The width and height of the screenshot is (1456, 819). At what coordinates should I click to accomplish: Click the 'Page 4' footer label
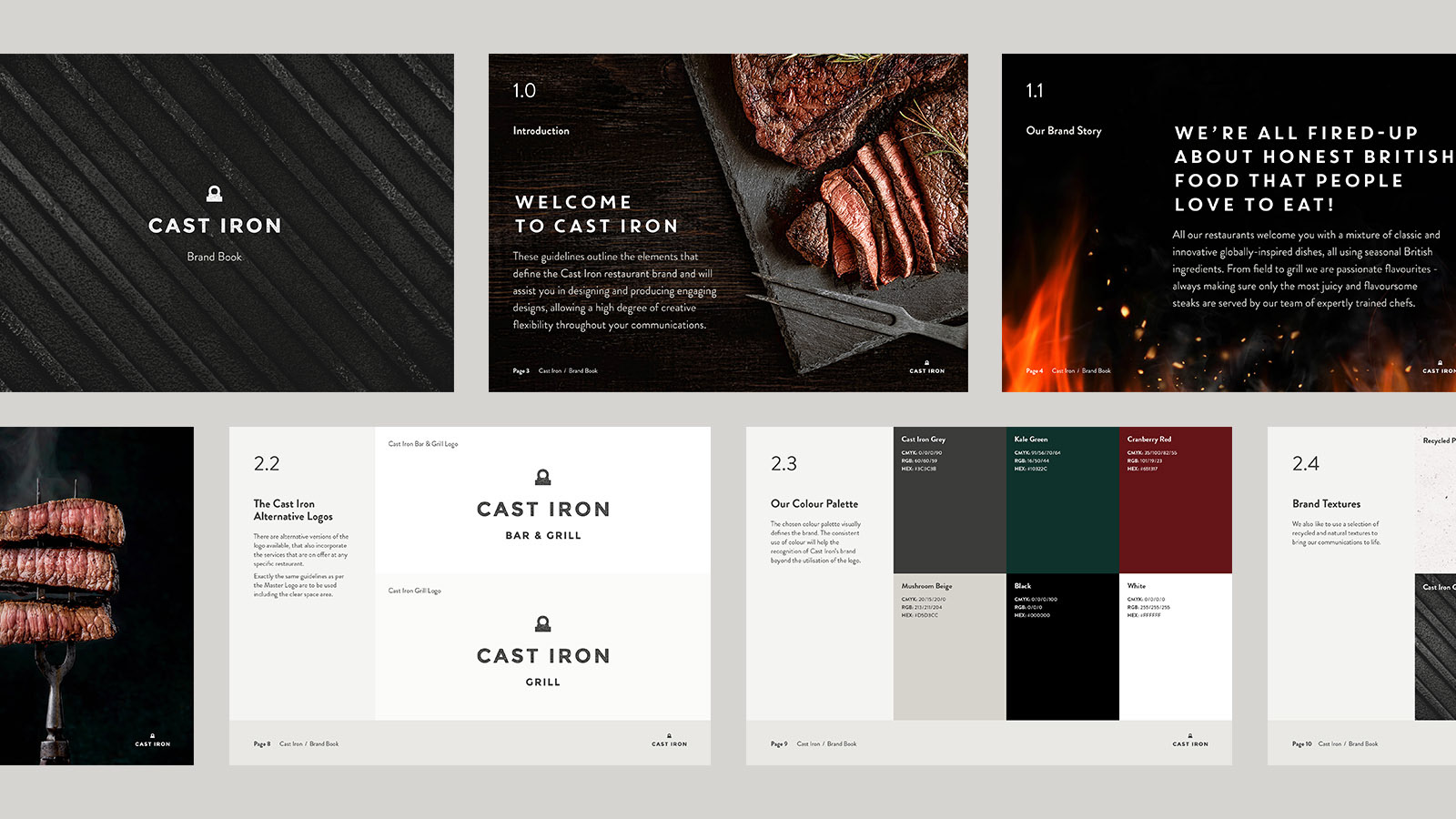pos(1035,371)
